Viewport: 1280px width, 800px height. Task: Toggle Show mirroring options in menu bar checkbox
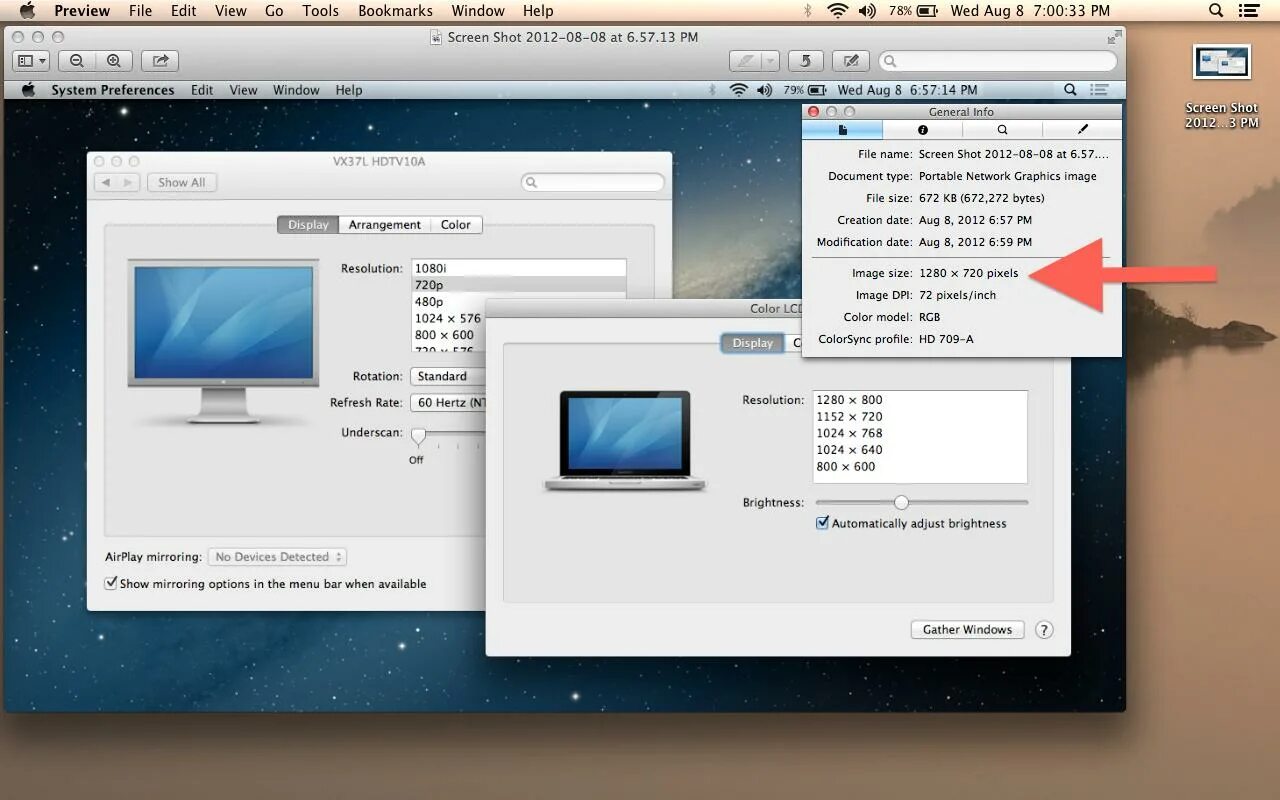111,583
